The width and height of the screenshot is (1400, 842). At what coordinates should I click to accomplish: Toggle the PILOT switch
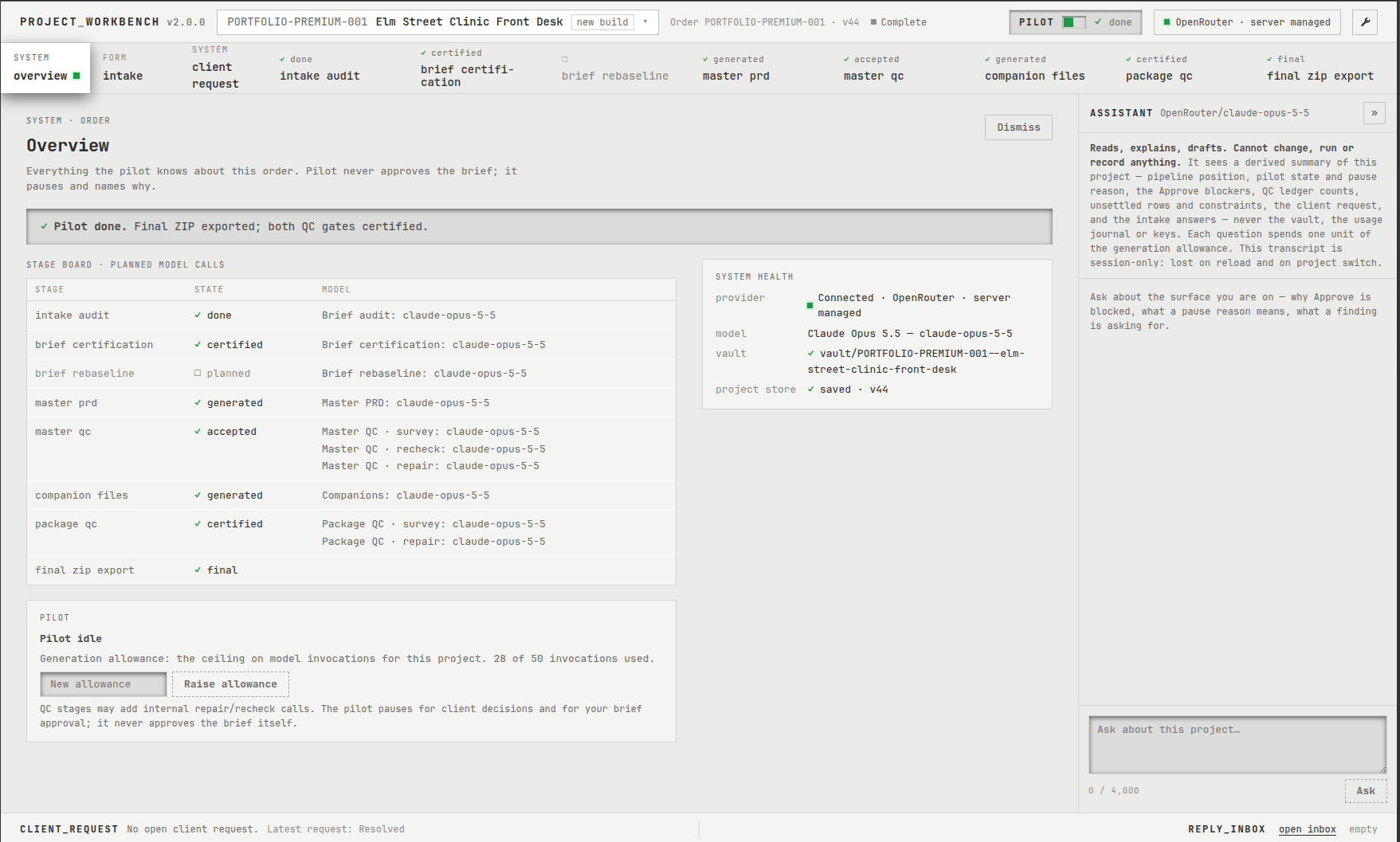pos(1073,22)
